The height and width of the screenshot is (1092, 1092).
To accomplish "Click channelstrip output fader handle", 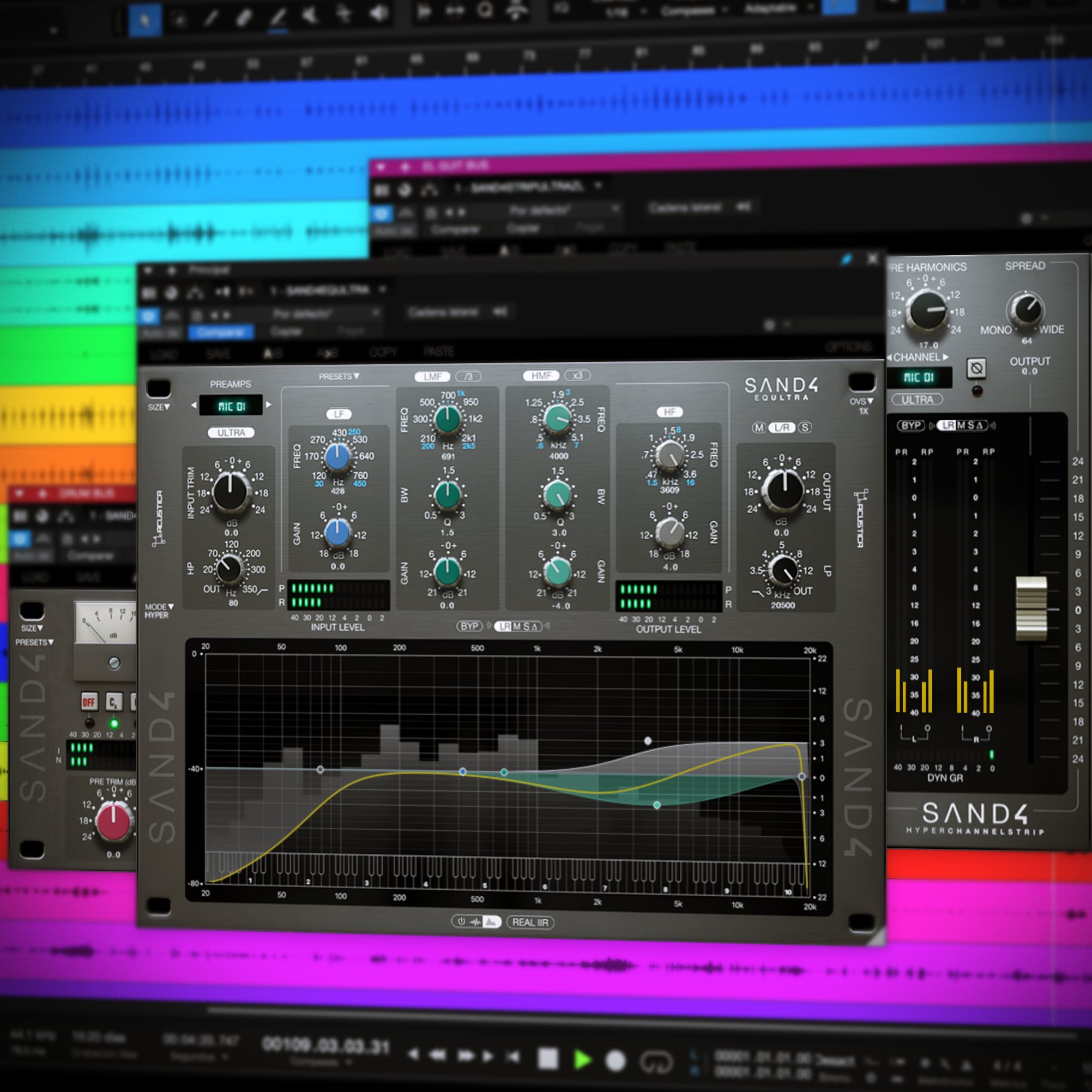I will pyautogui.click(x=1031, y=609).
